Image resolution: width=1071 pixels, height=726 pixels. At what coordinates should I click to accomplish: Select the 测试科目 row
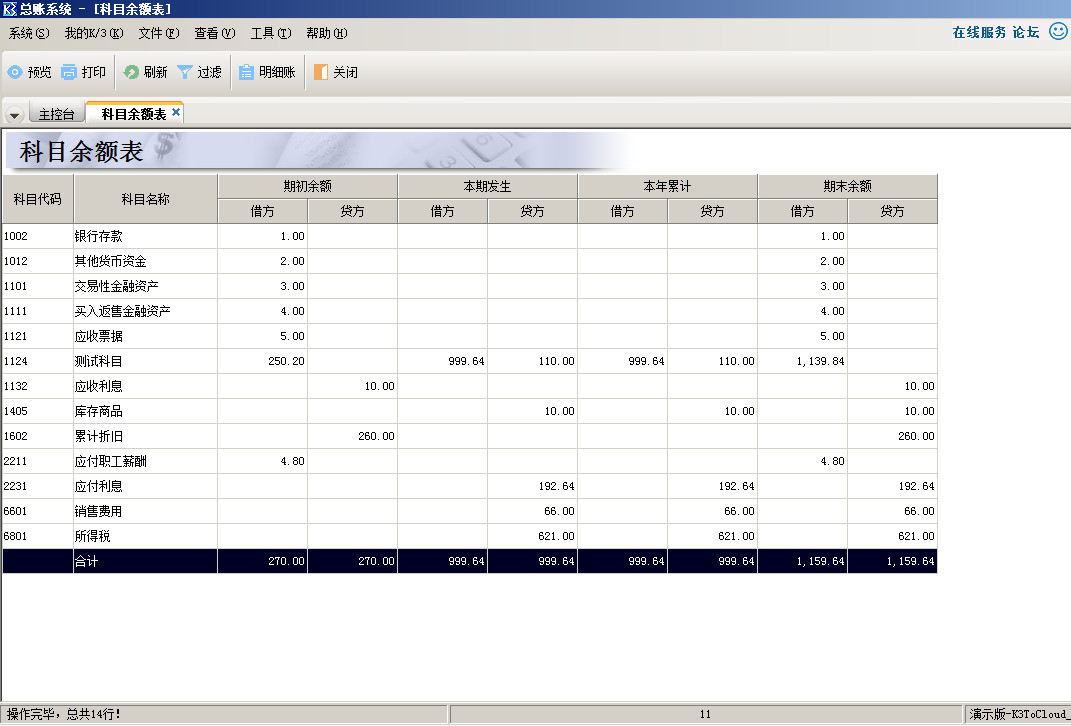pos(98,361)
